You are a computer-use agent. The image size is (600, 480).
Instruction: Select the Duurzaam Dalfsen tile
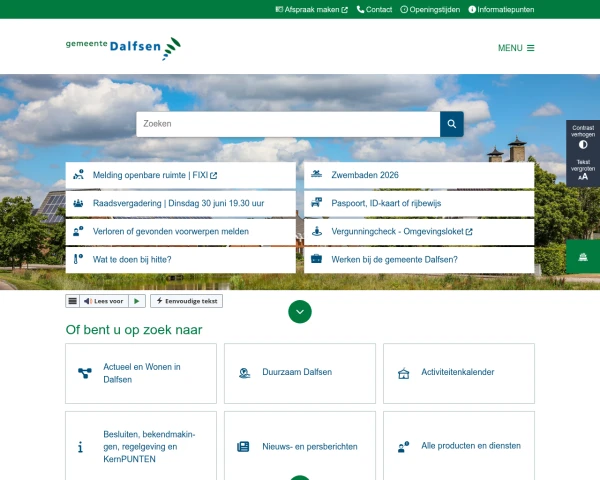[x=300, y=373]
